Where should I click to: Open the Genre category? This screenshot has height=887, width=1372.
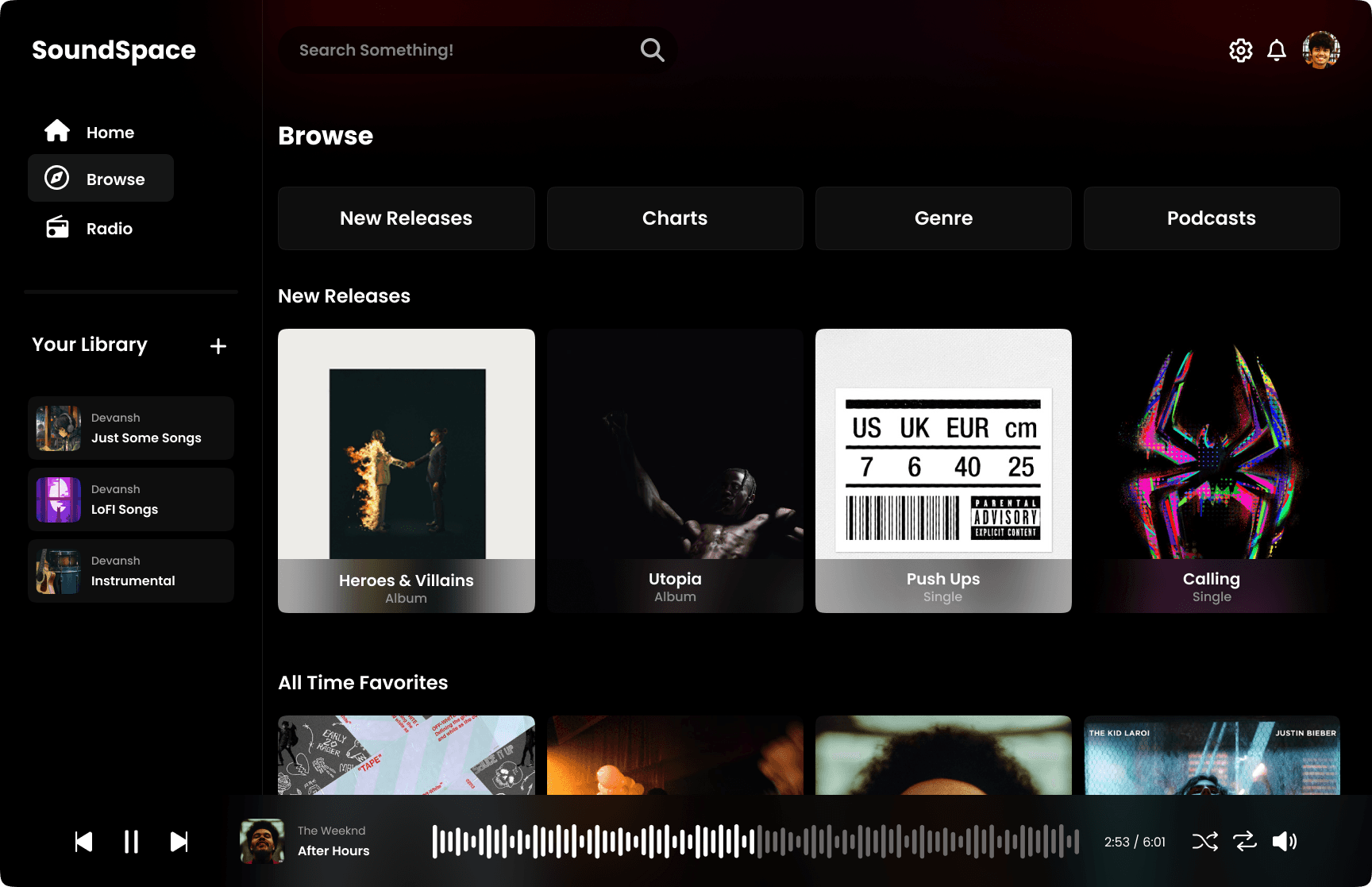pos(943,218)
